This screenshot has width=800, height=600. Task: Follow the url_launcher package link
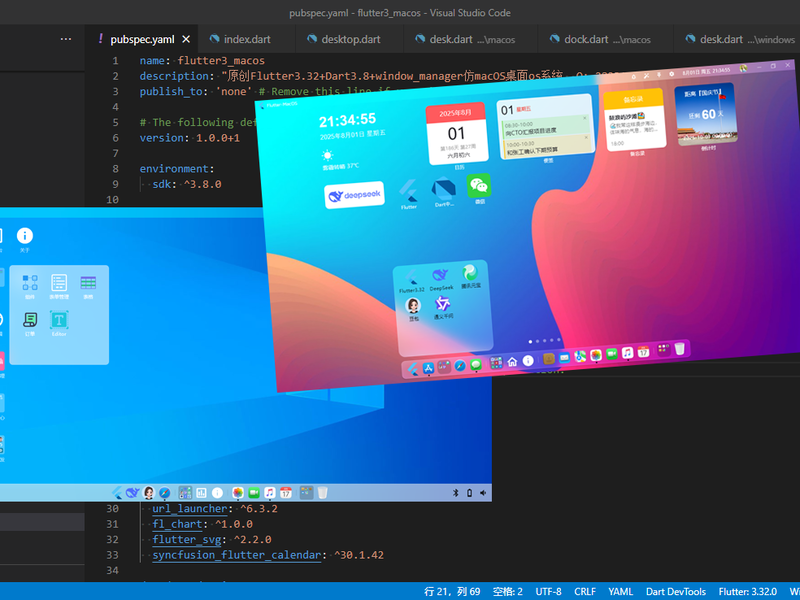click(x=190, y=509)
